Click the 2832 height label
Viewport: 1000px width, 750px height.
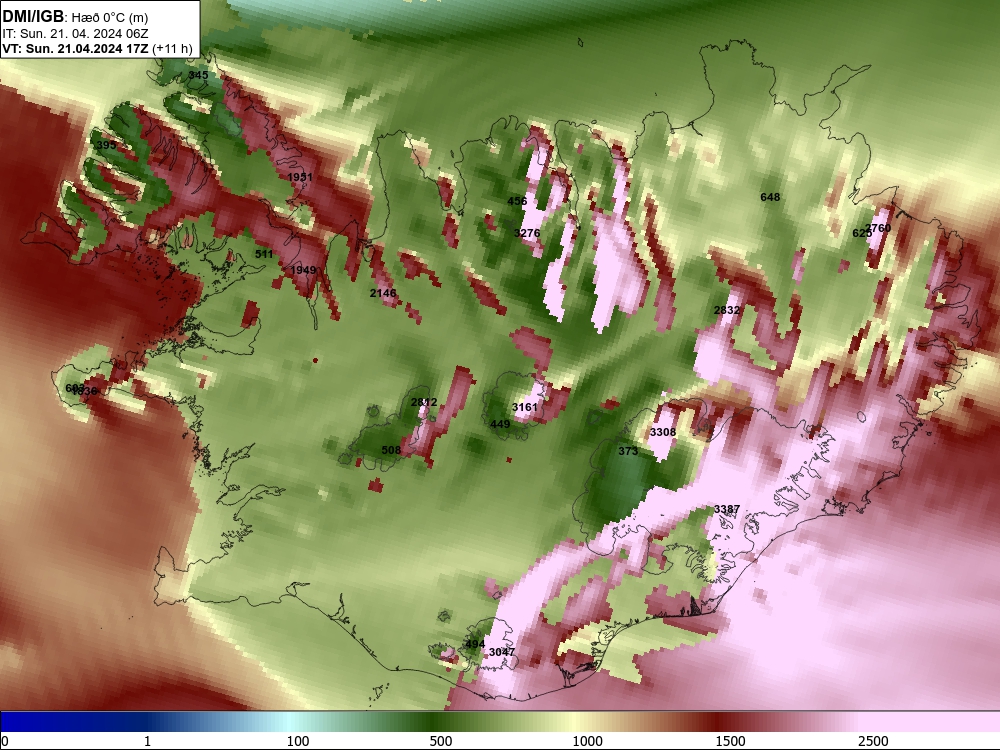(x=727, y=310)
